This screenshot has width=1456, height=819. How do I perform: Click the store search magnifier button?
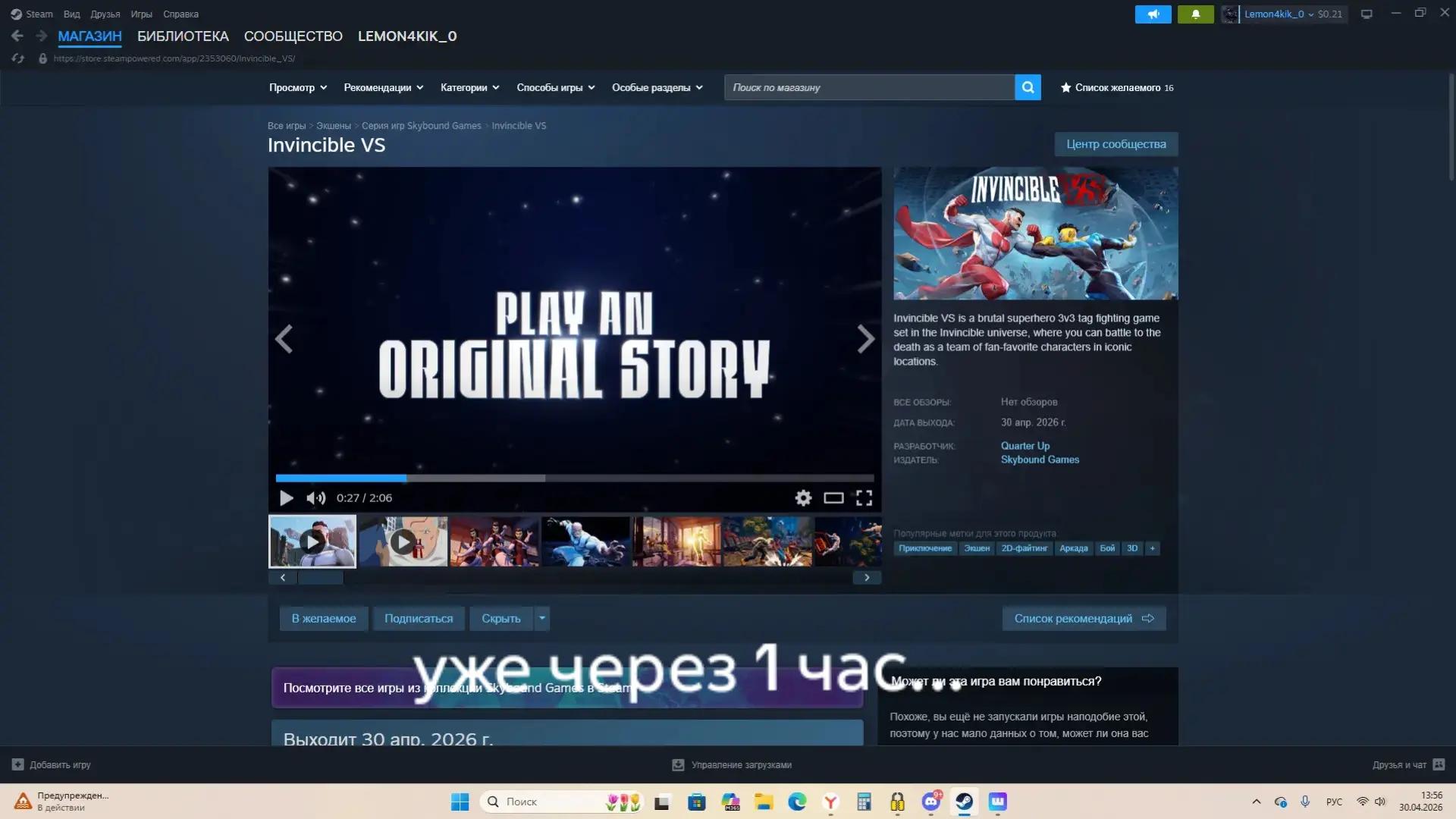click(1028, 87)
